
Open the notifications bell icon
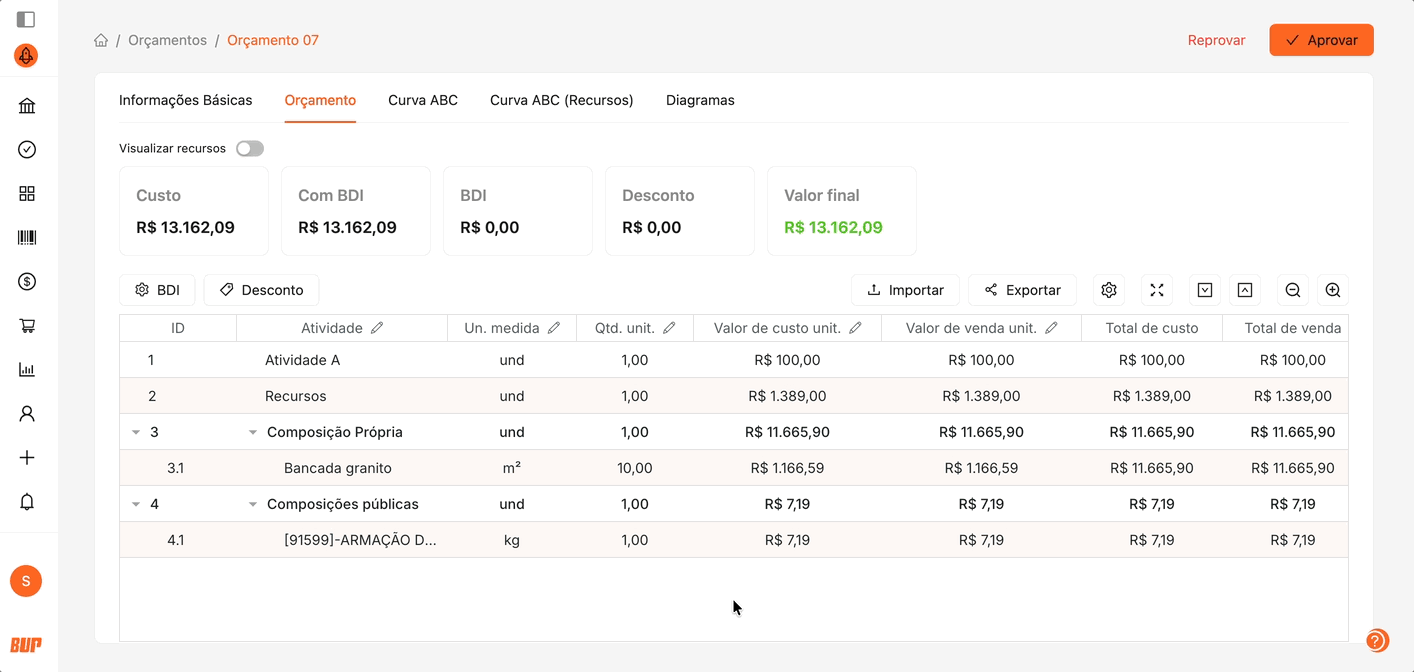coord(27,502)
